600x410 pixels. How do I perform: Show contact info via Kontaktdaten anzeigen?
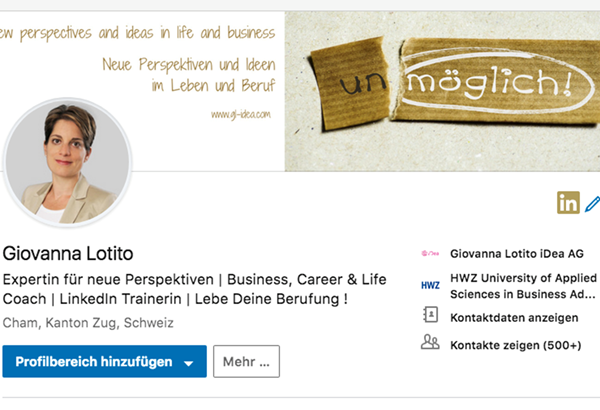(x=514, y=317)
